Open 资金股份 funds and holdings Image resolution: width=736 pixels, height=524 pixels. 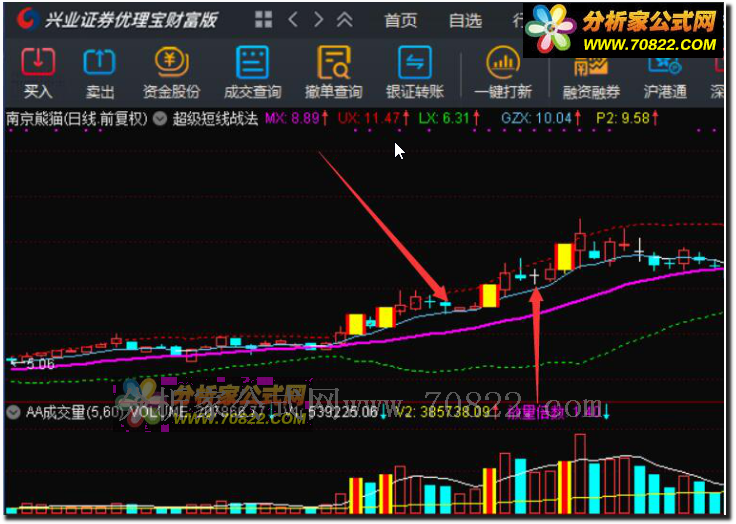[x=171, y=73]
